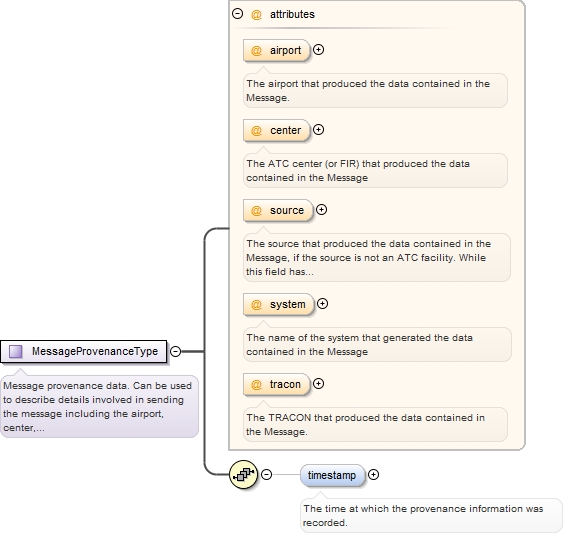Click the sequence compositor icon

pos(244,474)
